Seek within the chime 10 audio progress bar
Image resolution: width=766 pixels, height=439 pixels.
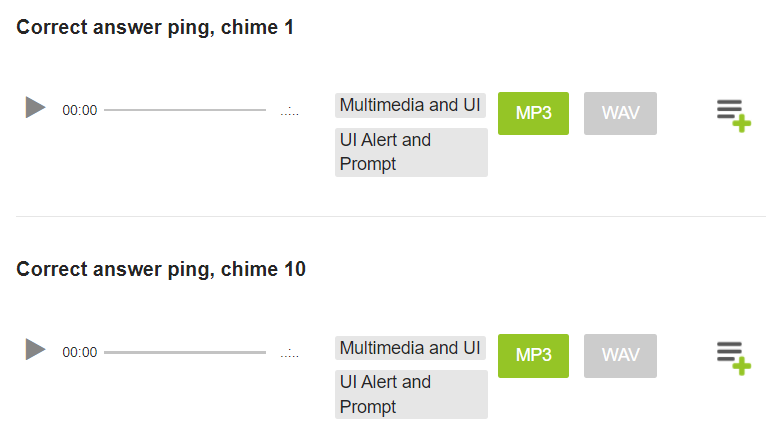pos(185,352)
